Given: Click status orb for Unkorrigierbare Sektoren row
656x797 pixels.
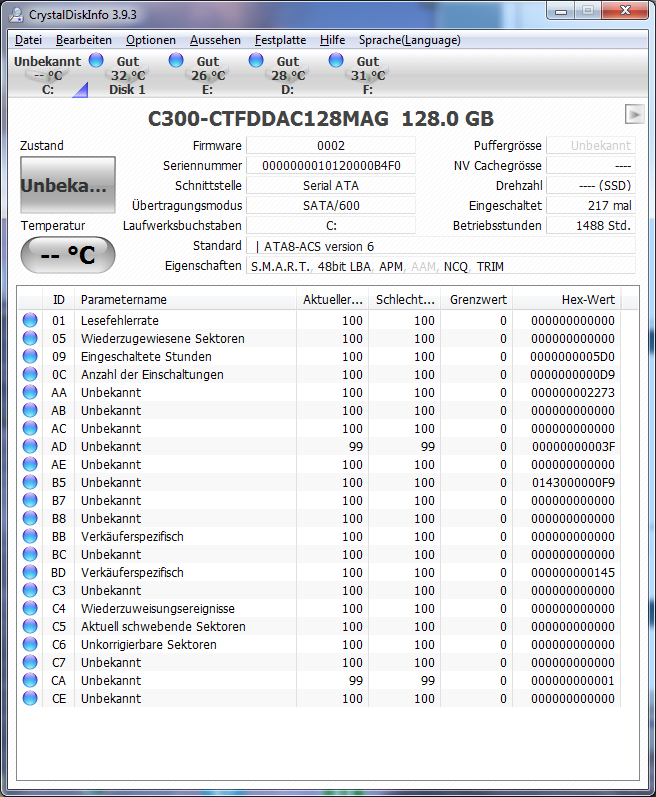Looking at the screenshot, I should (30, 644).
